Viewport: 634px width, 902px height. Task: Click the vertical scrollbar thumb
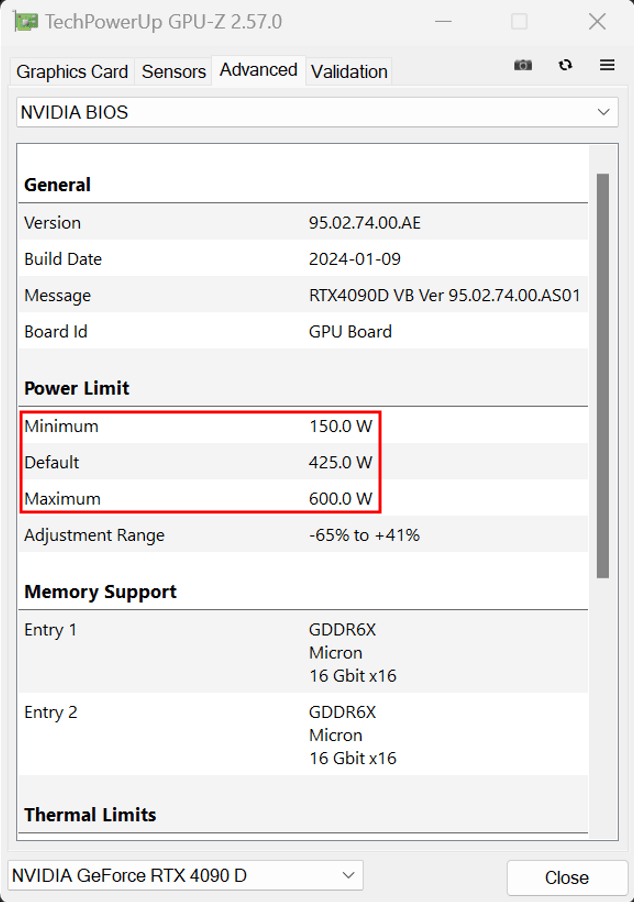tap(602, 375)
